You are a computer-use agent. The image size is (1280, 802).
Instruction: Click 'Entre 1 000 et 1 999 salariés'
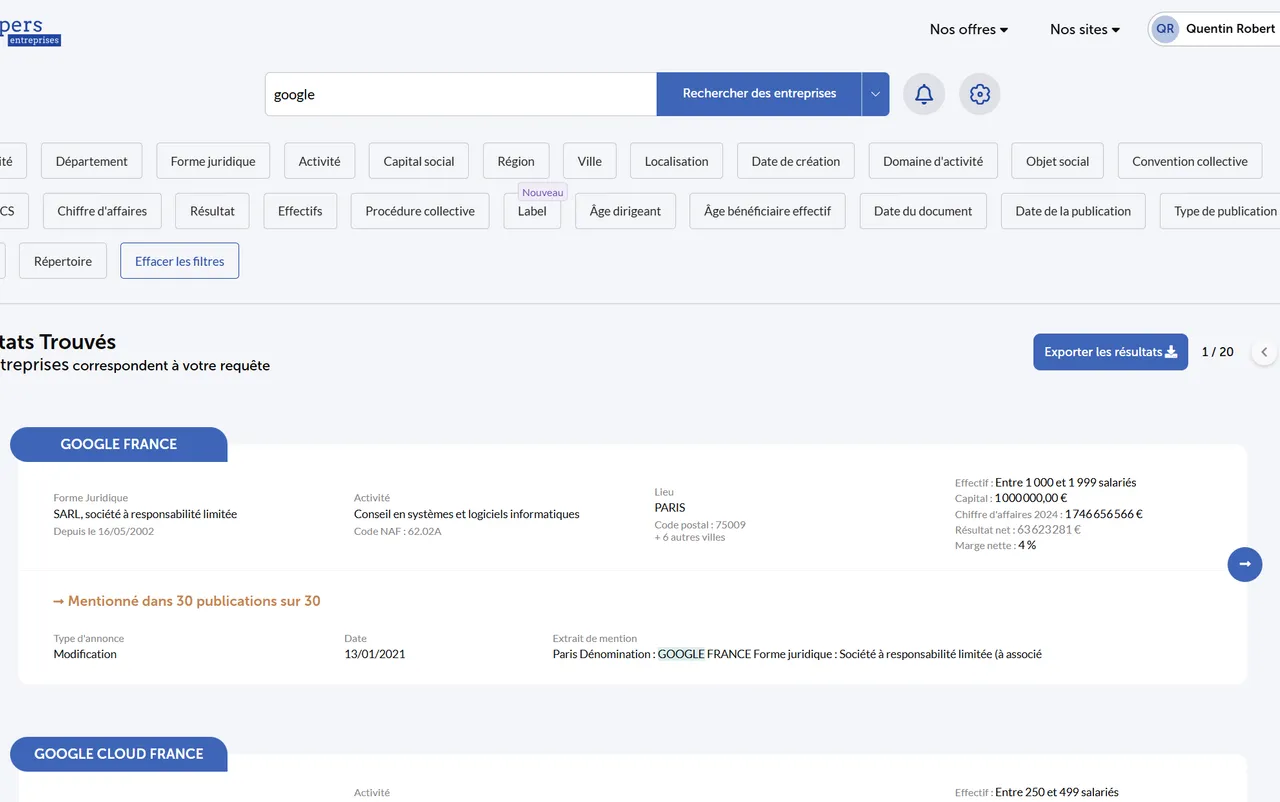pos(1066,482)
